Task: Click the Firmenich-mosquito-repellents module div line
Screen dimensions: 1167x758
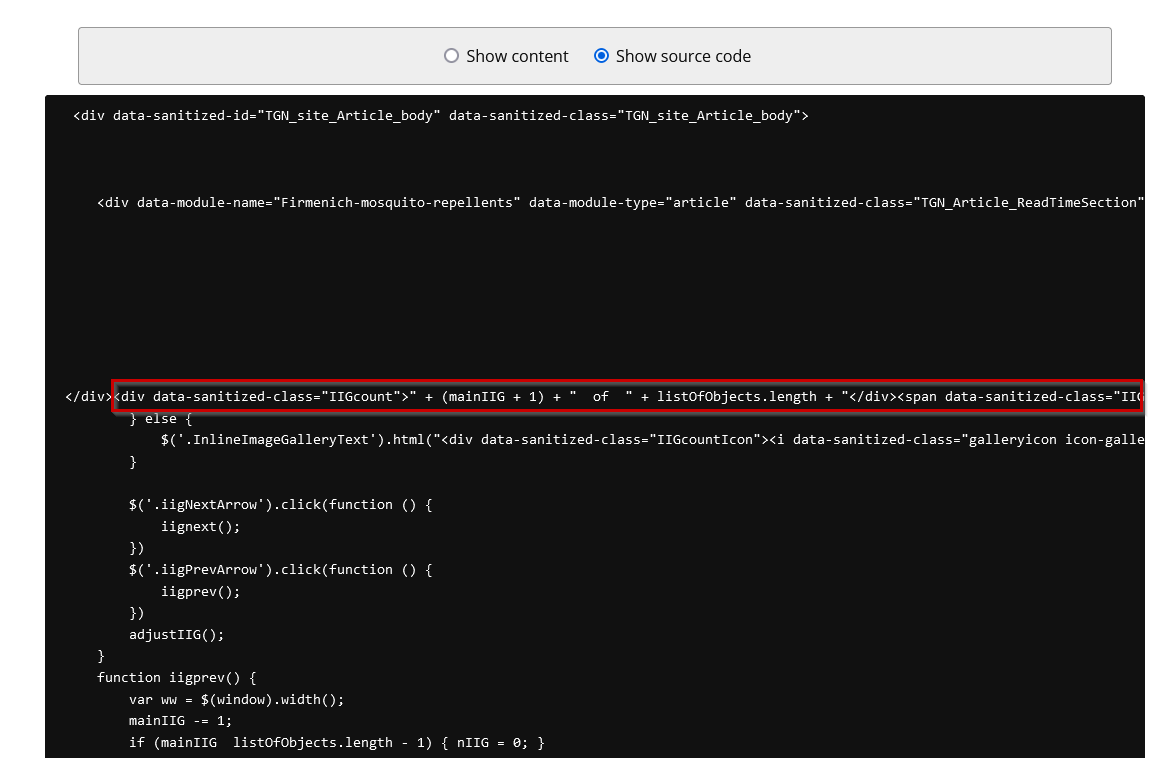Action: (621, 203)
